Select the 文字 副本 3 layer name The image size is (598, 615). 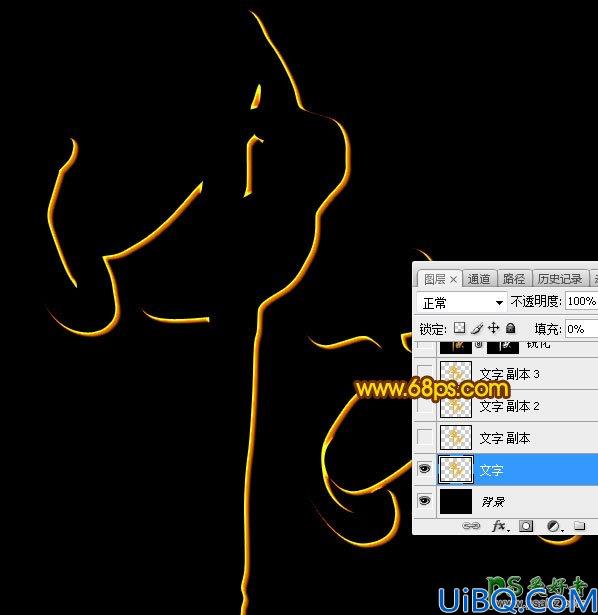[x=509, y=374]
